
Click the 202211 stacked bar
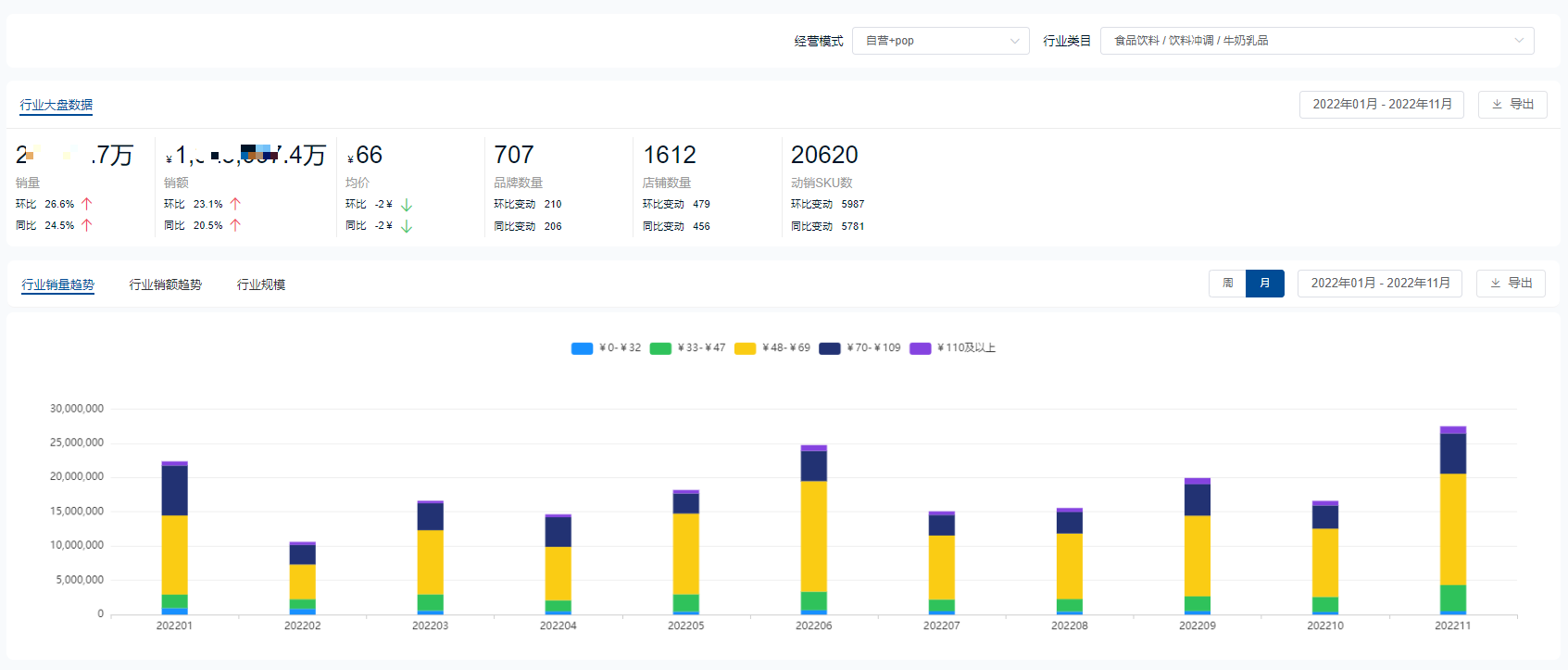[x=1453, y=521]
